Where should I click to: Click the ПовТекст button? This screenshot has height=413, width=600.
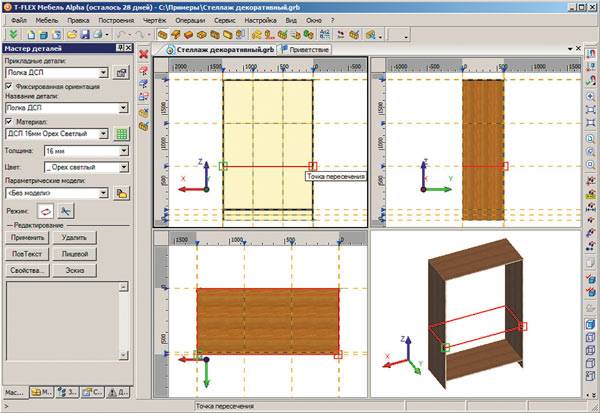[x=27, y=254]
